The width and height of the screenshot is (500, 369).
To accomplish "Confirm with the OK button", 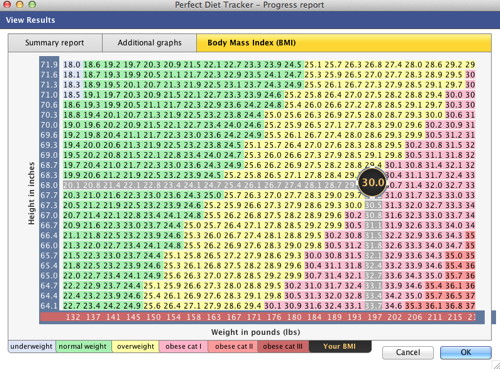I will [466, 352].
